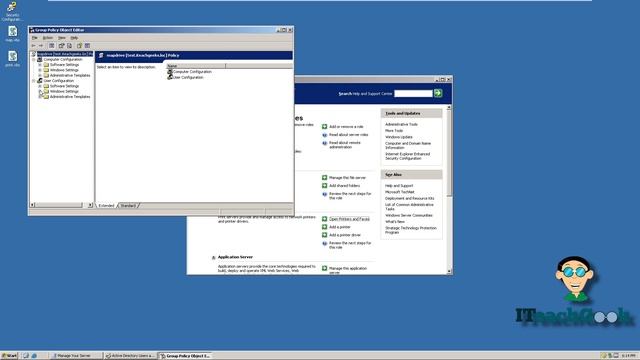
Task: Click the Forward arrow in Group Policy toolbar
Action: point(41,46)
